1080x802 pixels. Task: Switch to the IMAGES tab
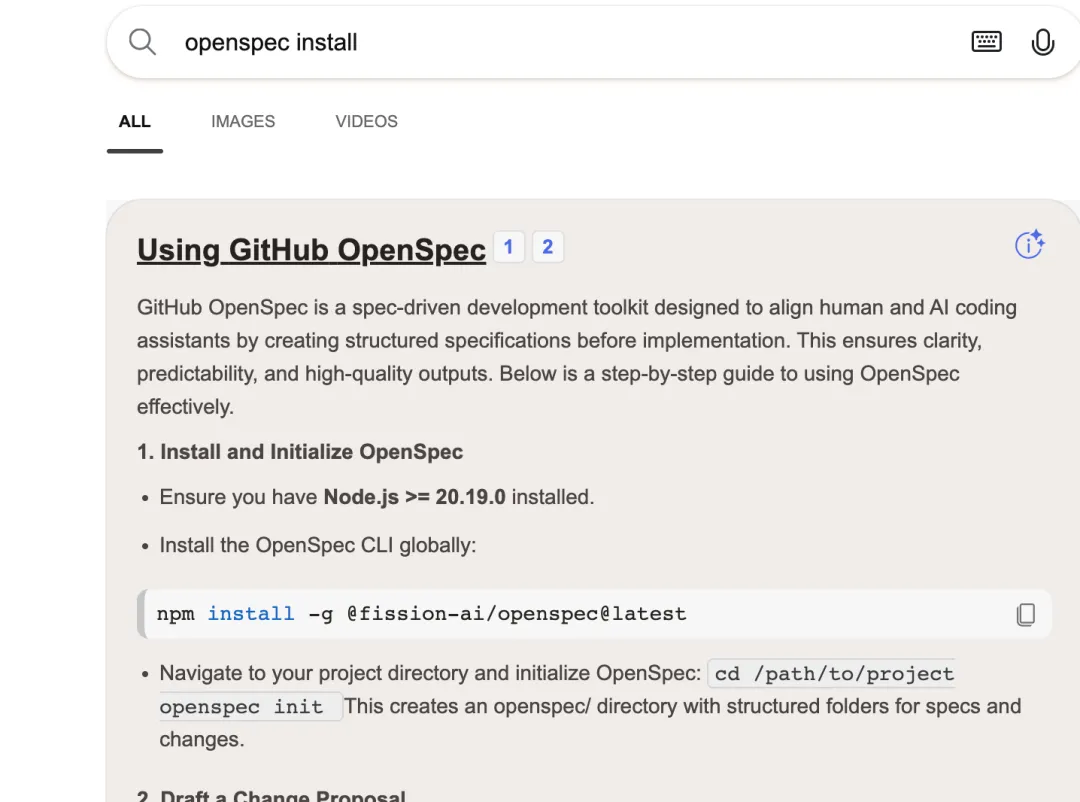pos(243,122)
